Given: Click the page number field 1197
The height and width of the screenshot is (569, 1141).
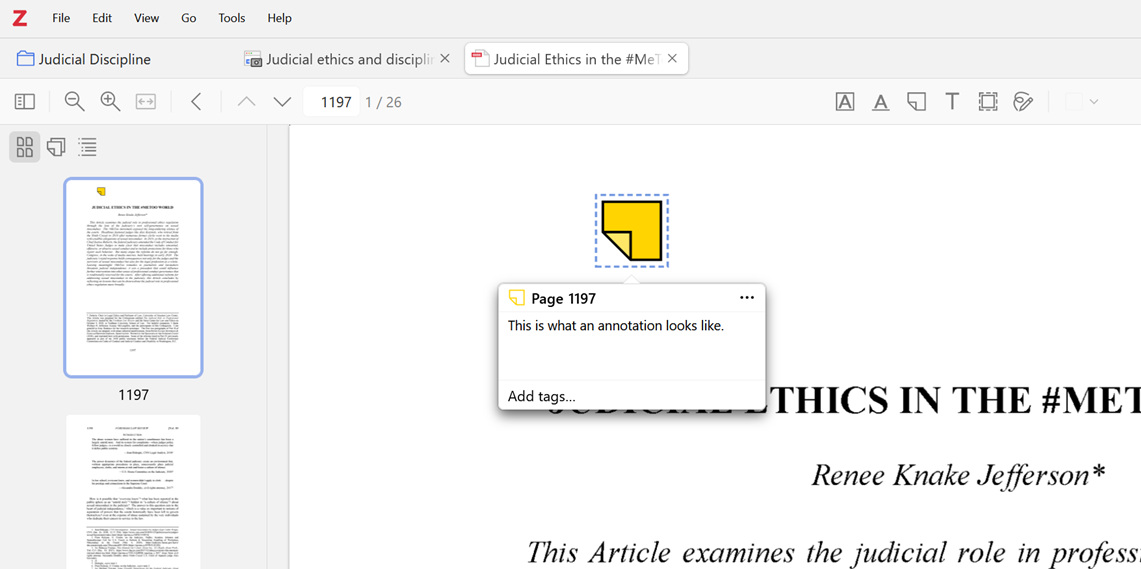Looking at the screenshot, I should [332, 102].
